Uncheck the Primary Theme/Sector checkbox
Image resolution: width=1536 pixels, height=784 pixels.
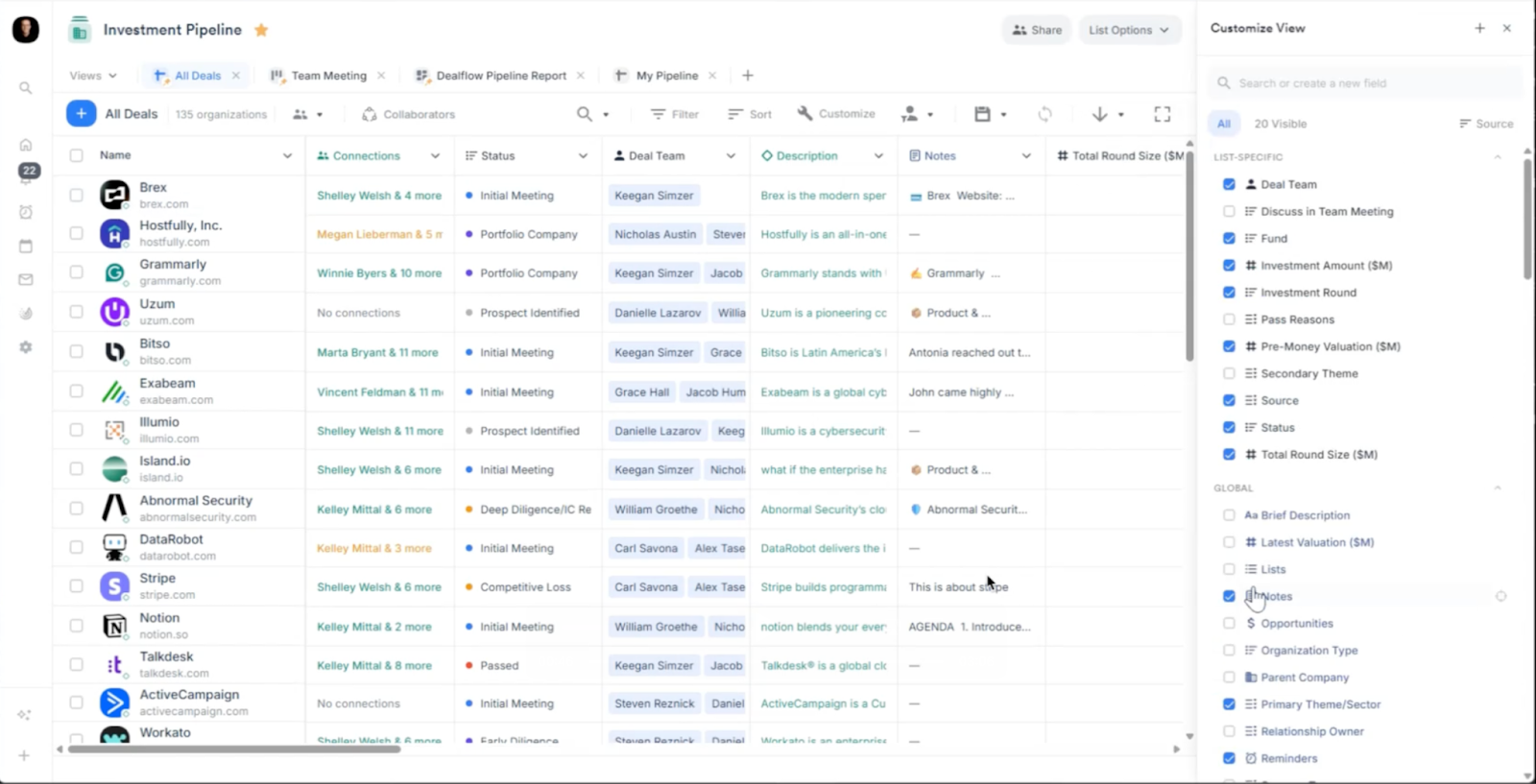coord(1229,703)
